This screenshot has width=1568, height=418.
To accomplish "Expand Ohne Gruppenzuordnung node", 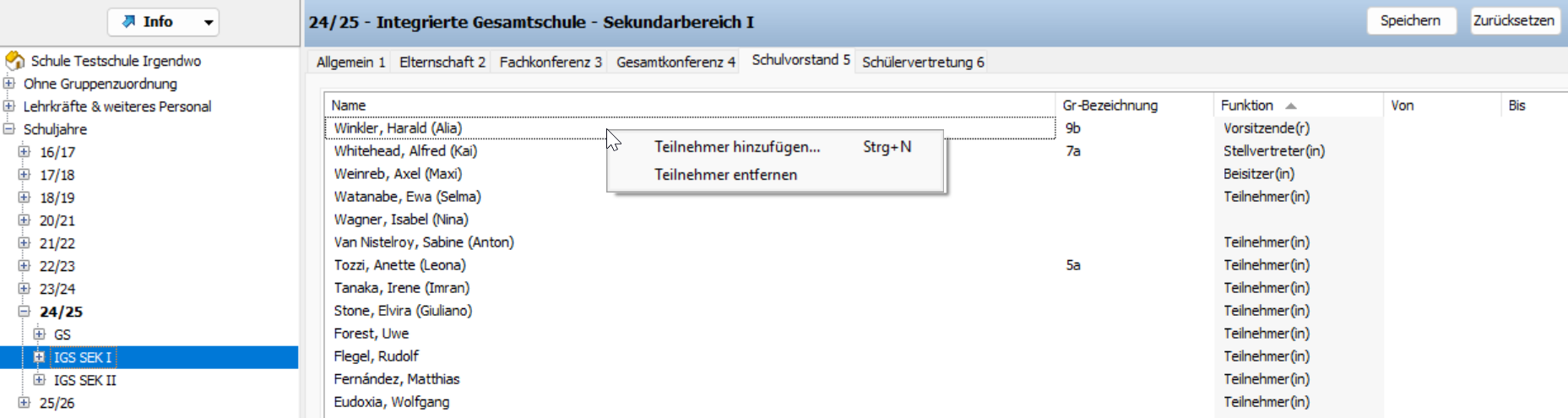I will (x=9, y=84).
